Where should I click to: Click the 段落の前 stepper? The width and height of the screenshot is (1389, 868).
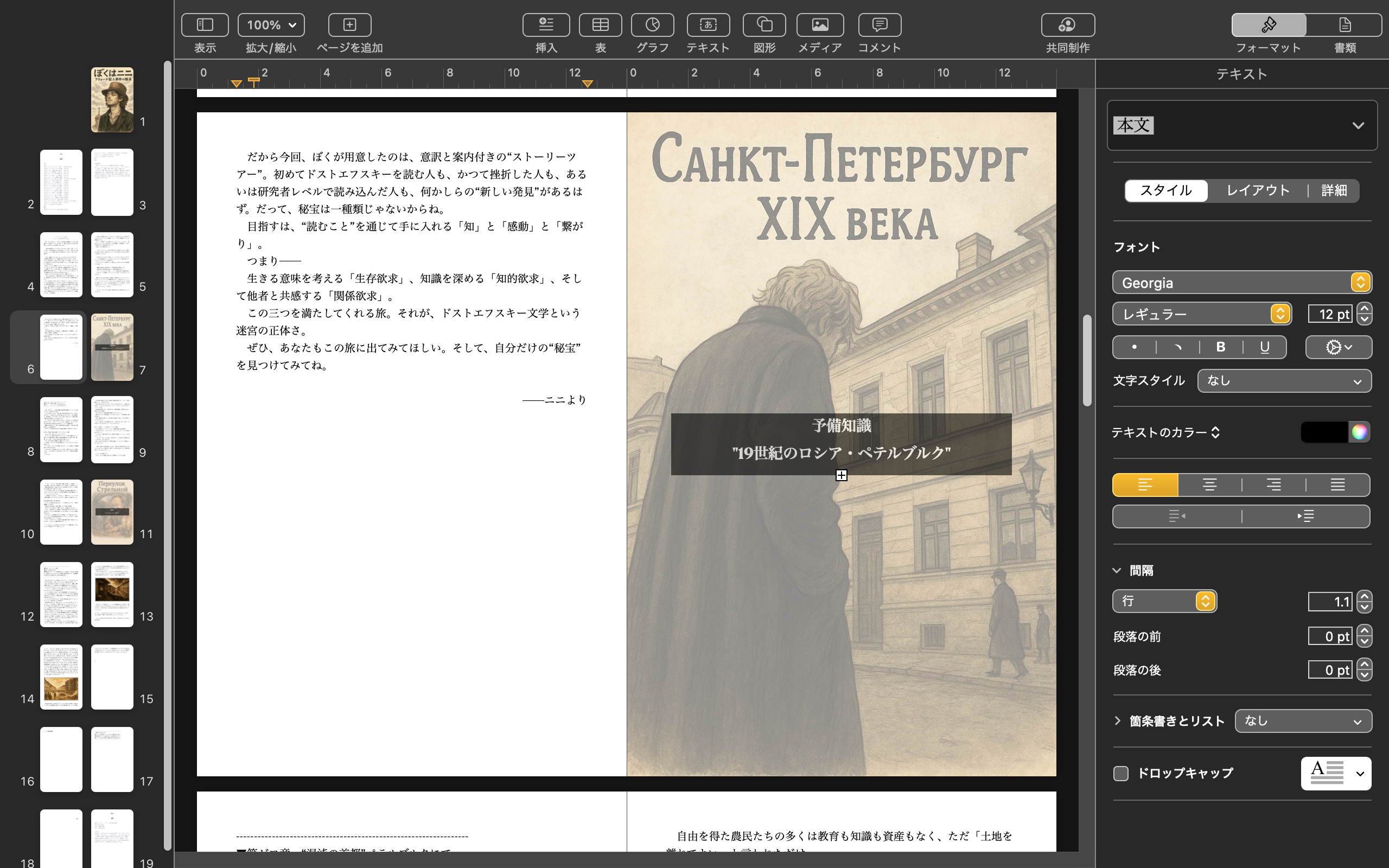[x=1365, y=636]
